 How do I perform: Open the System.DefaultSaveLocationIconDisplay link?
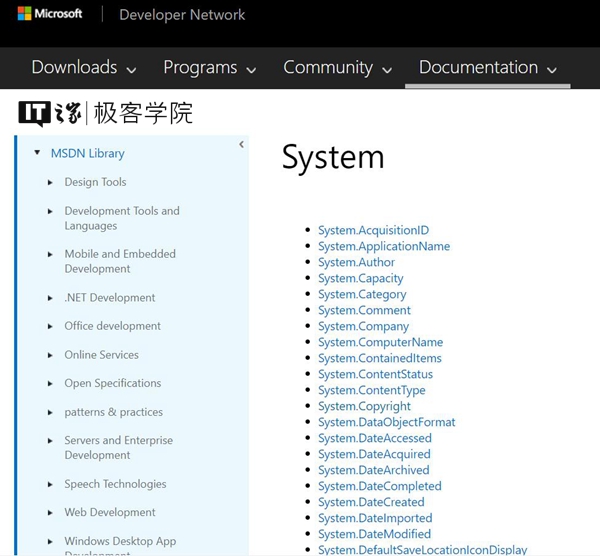point(422,550)
